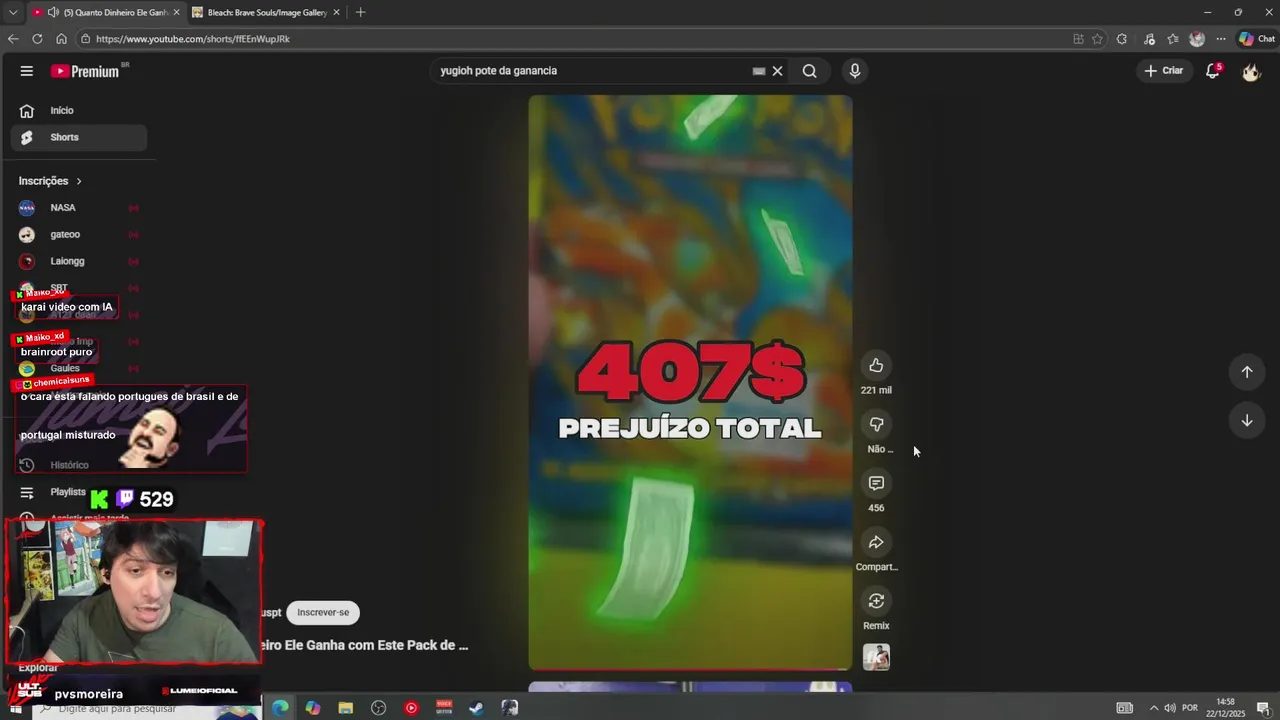Open the favorites list icon

coord(1173,39)
